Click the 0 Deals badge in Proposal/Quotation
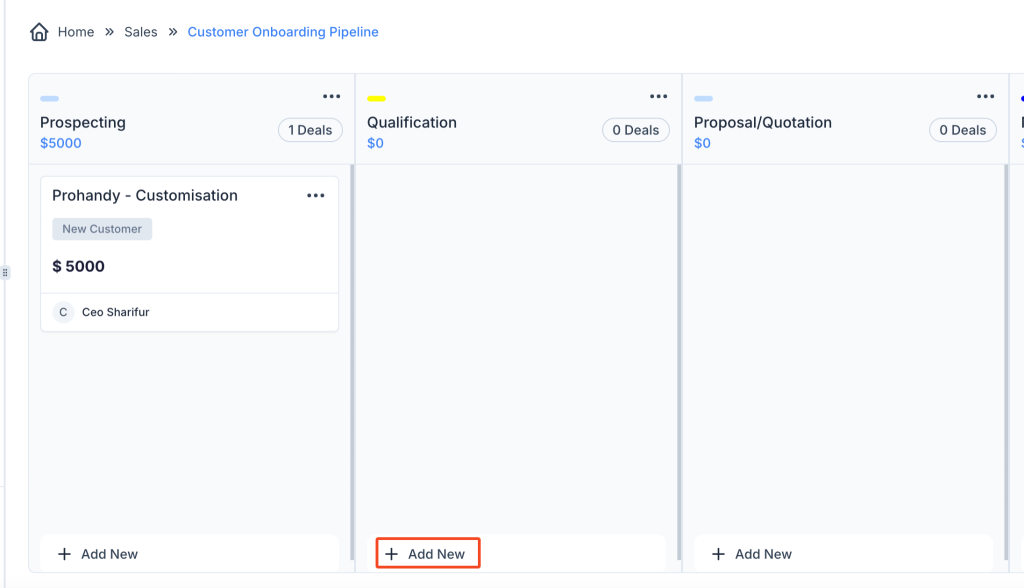This screenshot has height=588, width=1024. 963,130
